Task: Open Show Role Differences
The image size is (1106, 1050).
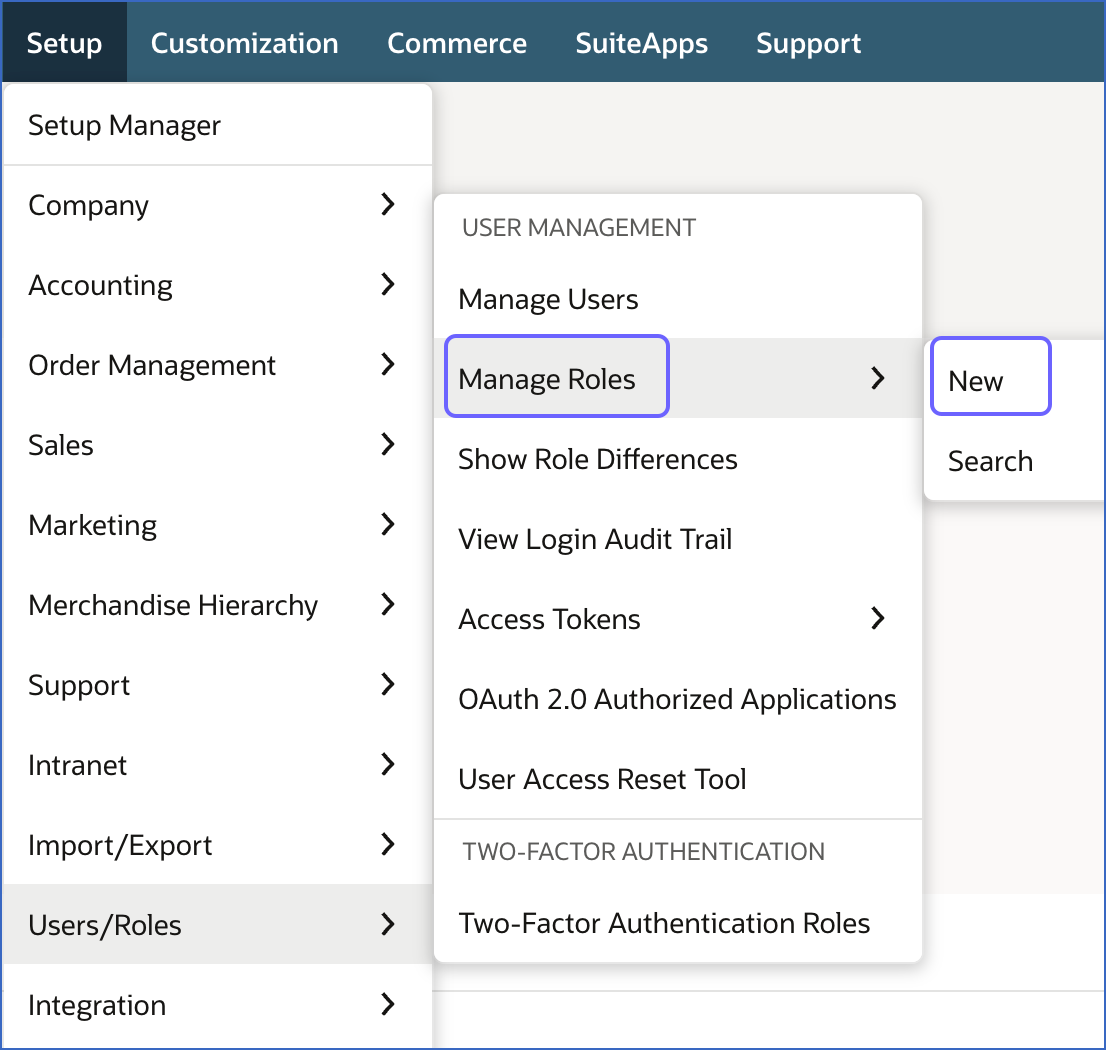Action: (x=597, y=459)
